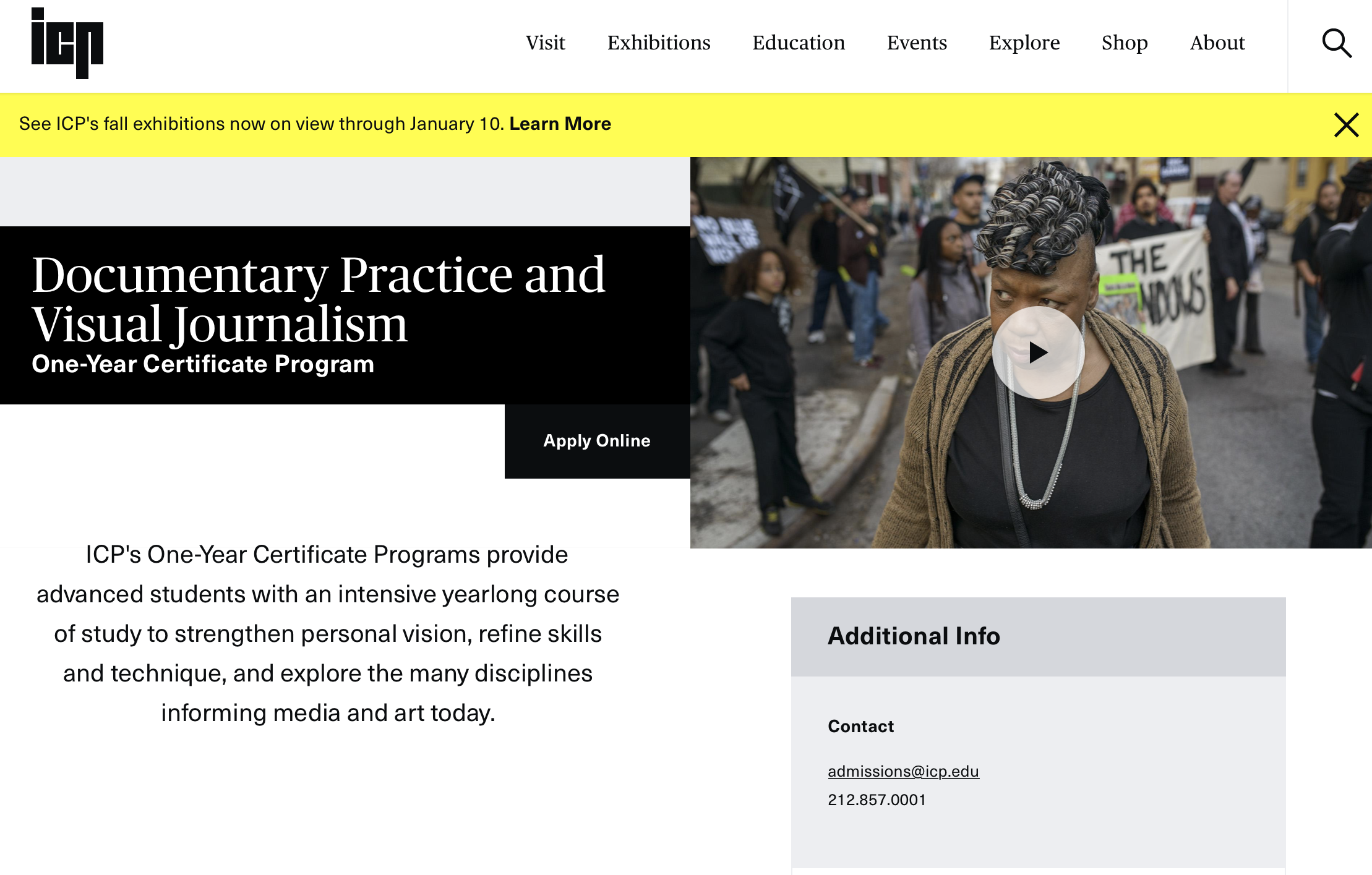Dismiss the yellow announcement banner
1372x875 pixels.
tap(1346, 125)
